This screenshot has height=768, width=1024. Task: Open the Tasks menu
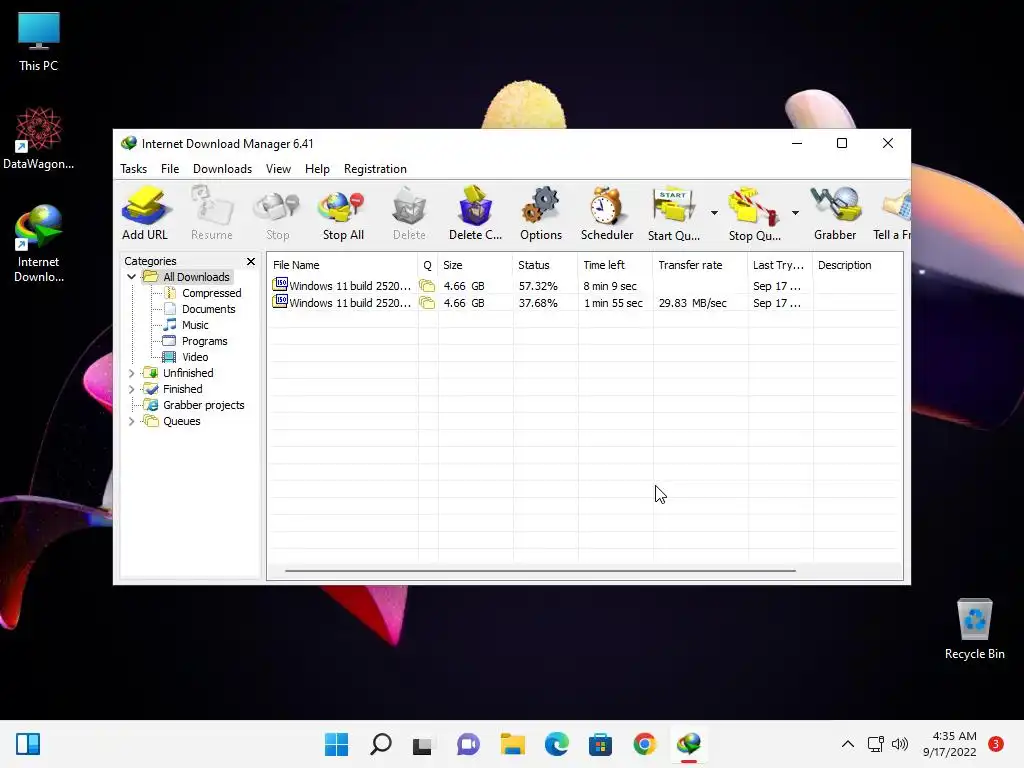pyautogui.click(x=133, y=168)
